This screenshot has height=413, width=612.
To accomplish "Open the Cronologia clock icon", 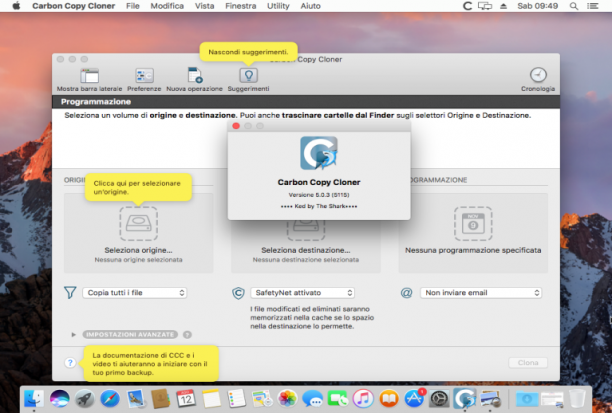I will 538,75.
